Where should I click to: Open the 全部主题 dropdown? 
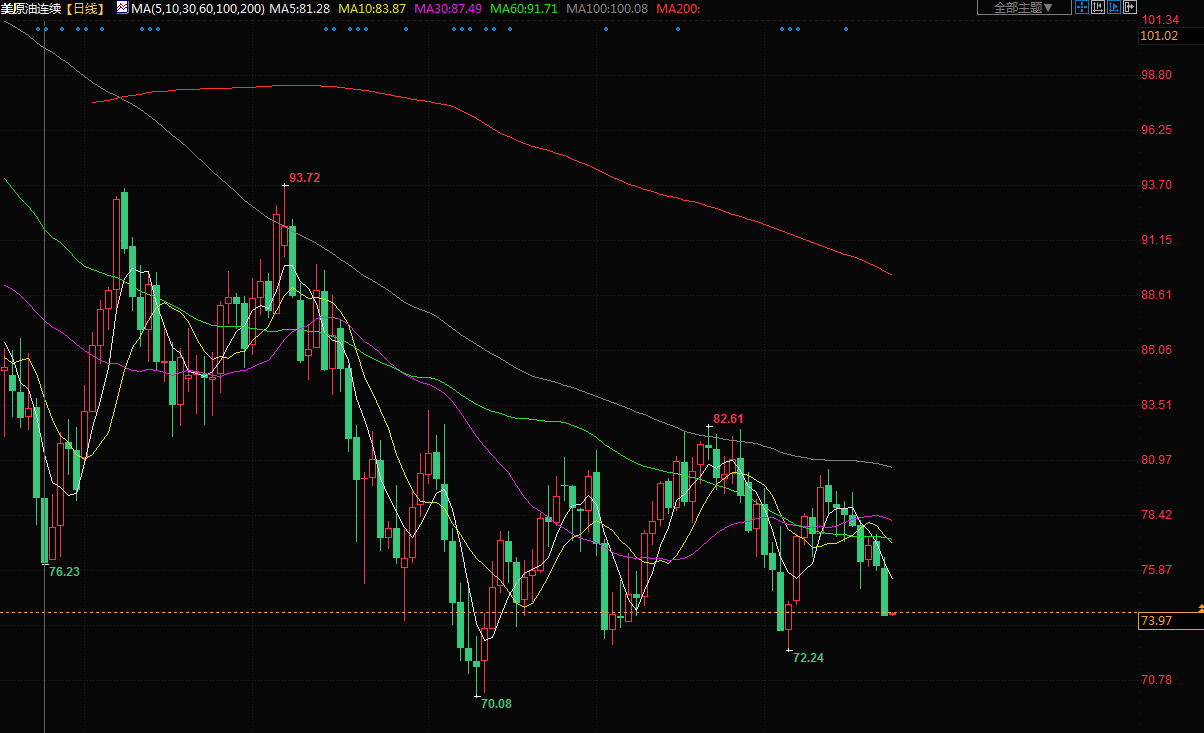[x=1023, y=8]
